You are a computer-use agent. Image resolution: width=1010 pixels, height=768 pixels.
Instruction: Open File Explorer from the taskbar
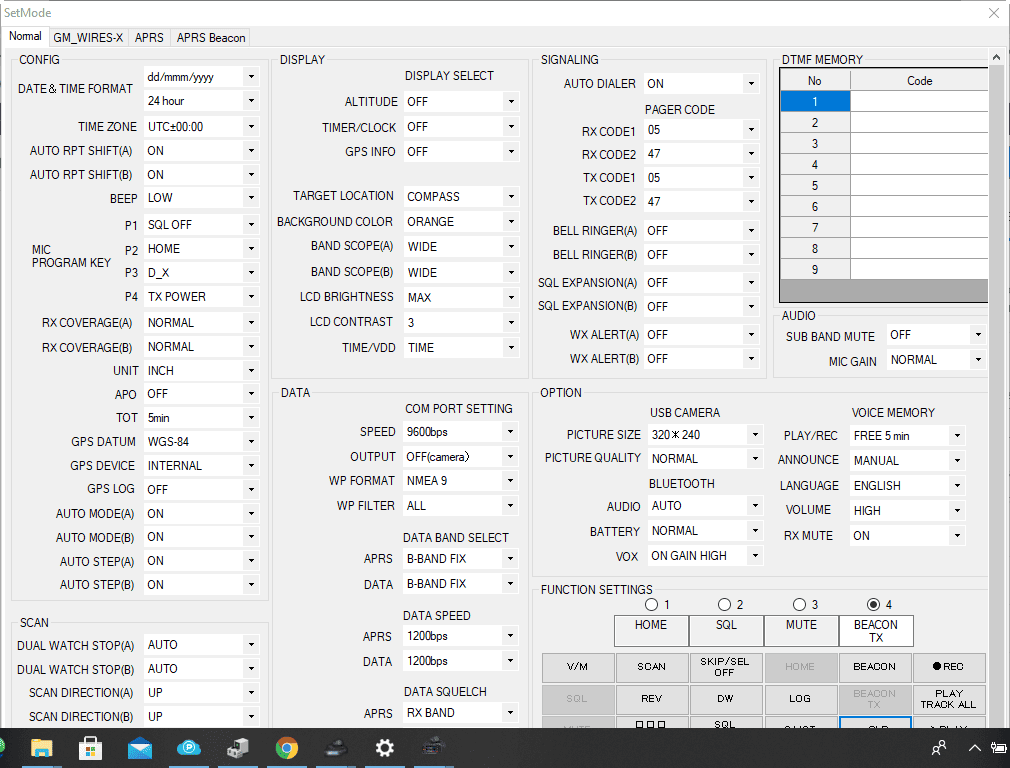42,747
